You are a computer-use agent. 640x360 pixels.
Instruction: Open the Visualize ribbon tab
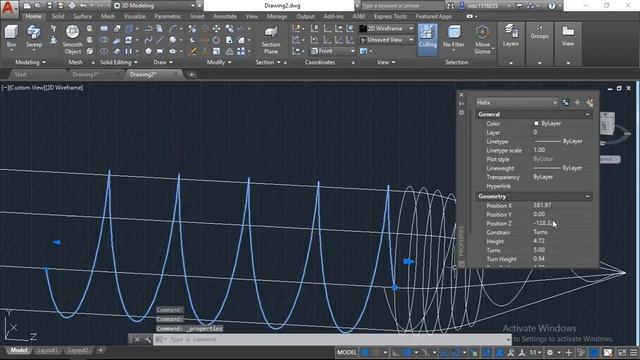pos(134,16)
